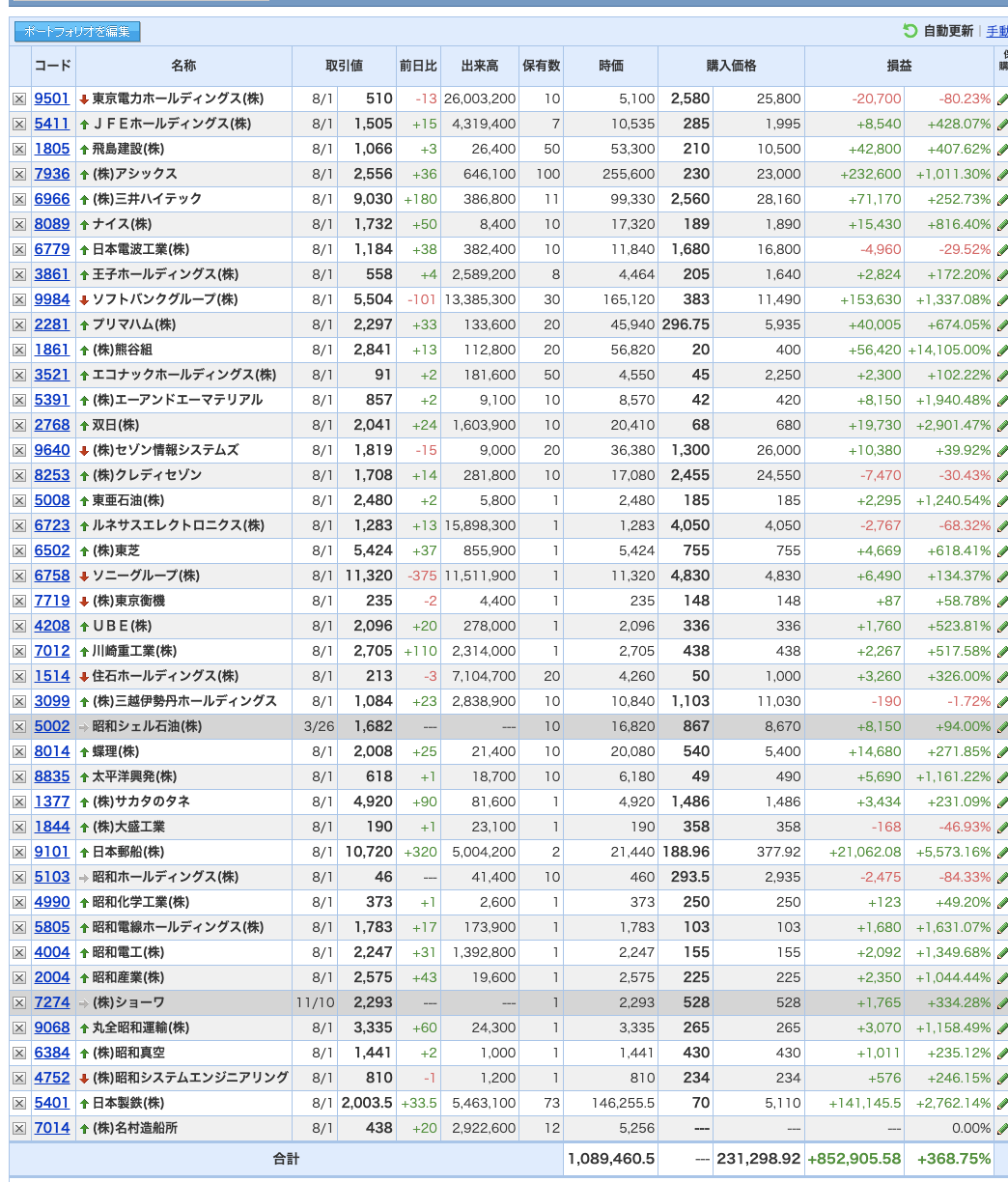Image resolution: width=1008 pixels, height=1182 pixels.
Task: Click the X icon beside code 6502 東芝
Action: tap(19, 550)
